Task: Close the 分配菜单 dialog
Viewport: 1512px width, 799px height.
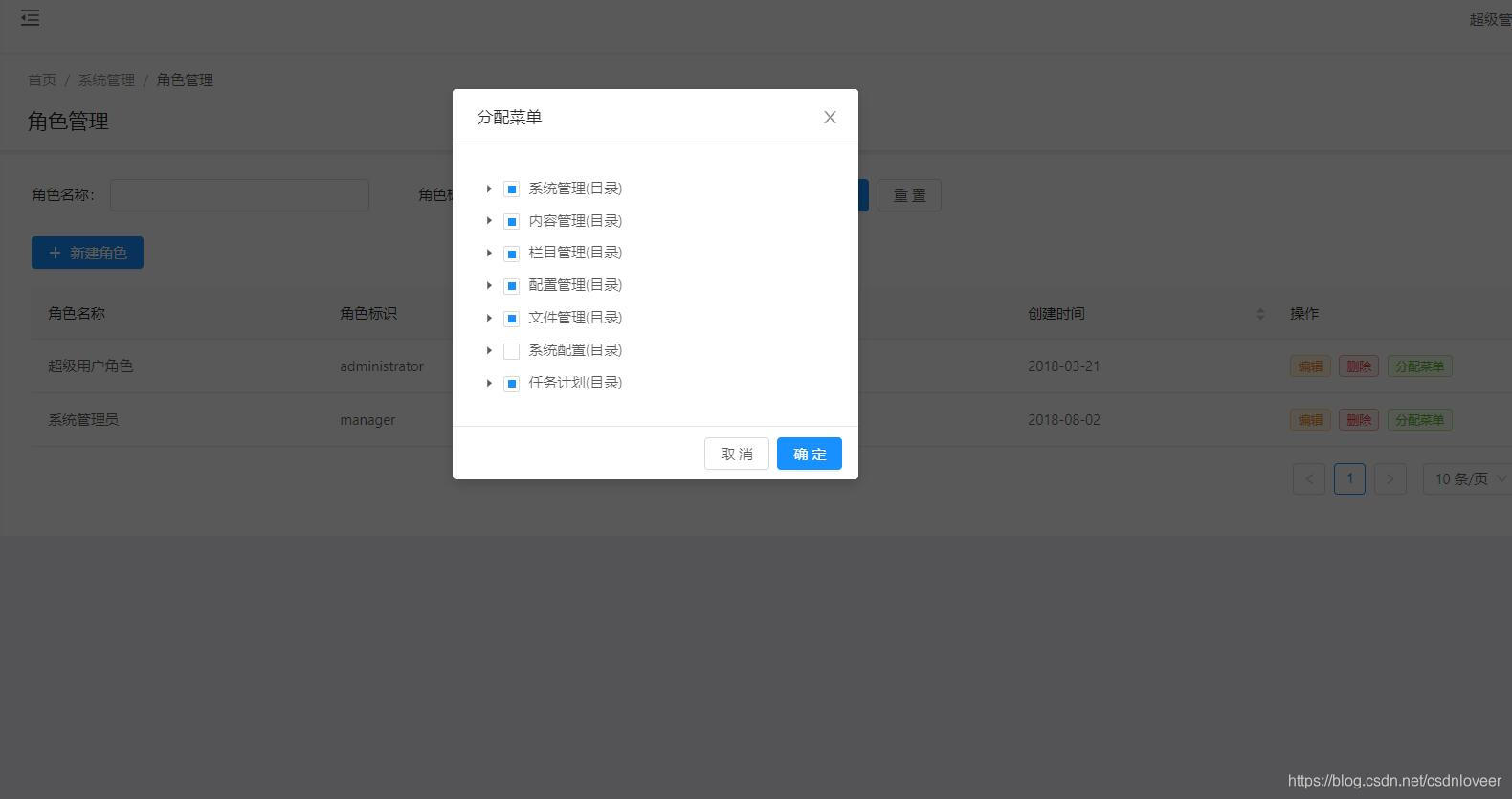Action: coord(830,117)
